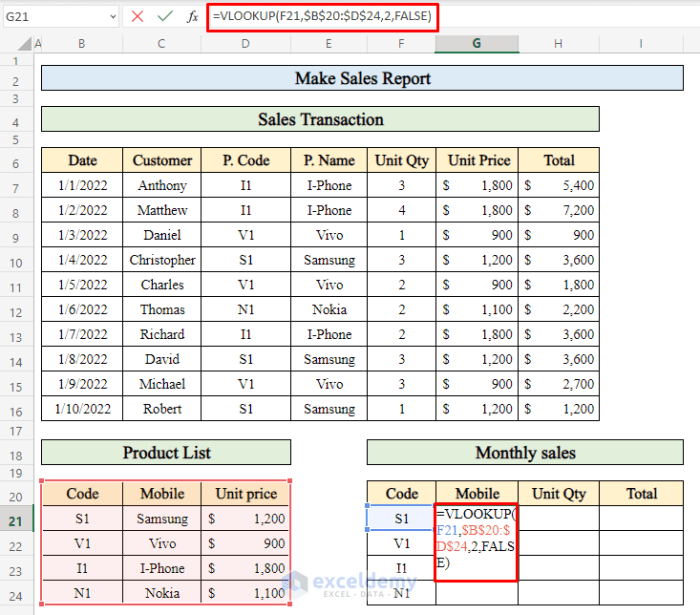700x615 pixels.
Task: Click the total cell showing 7,200
Action: (559, 210)
